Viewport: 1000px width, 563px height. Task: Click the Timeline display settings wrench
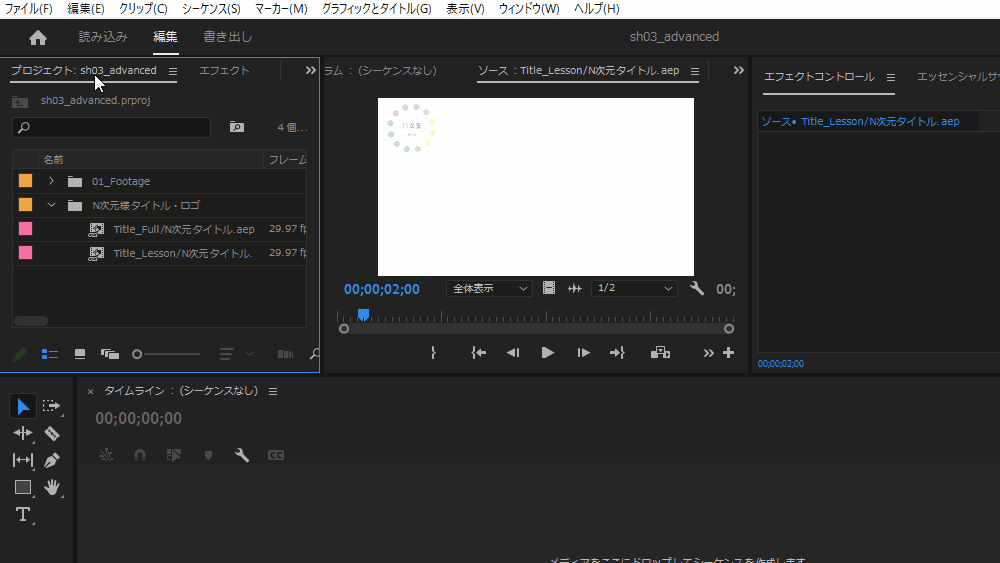242,455
